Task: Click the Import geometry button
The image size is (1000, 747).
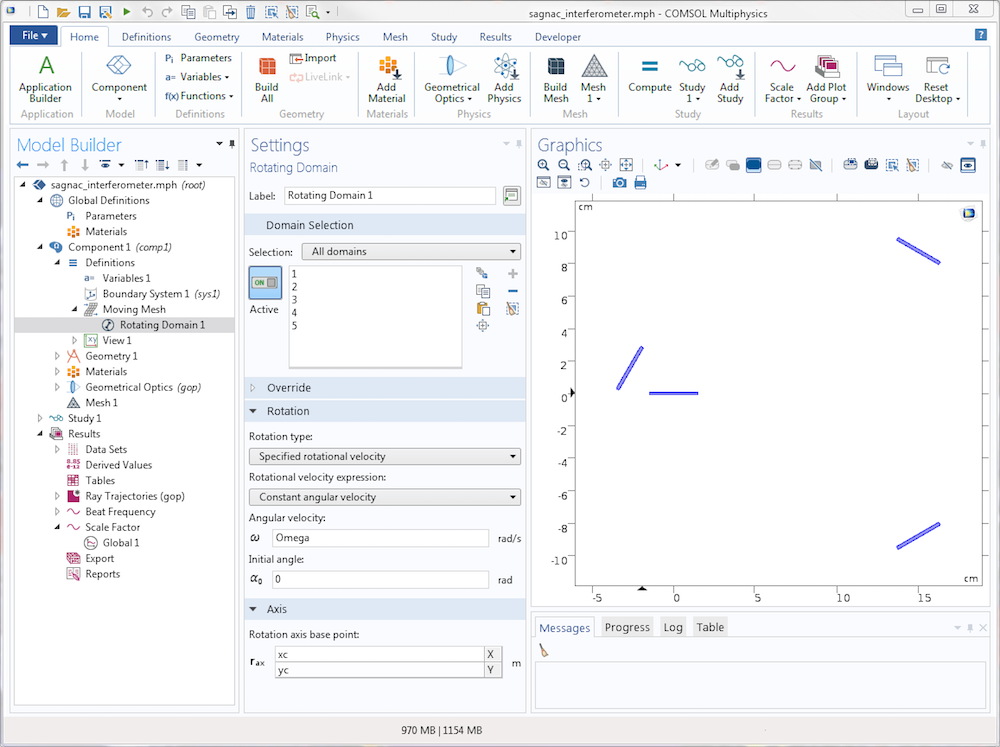Action: [x=312, y=58]
